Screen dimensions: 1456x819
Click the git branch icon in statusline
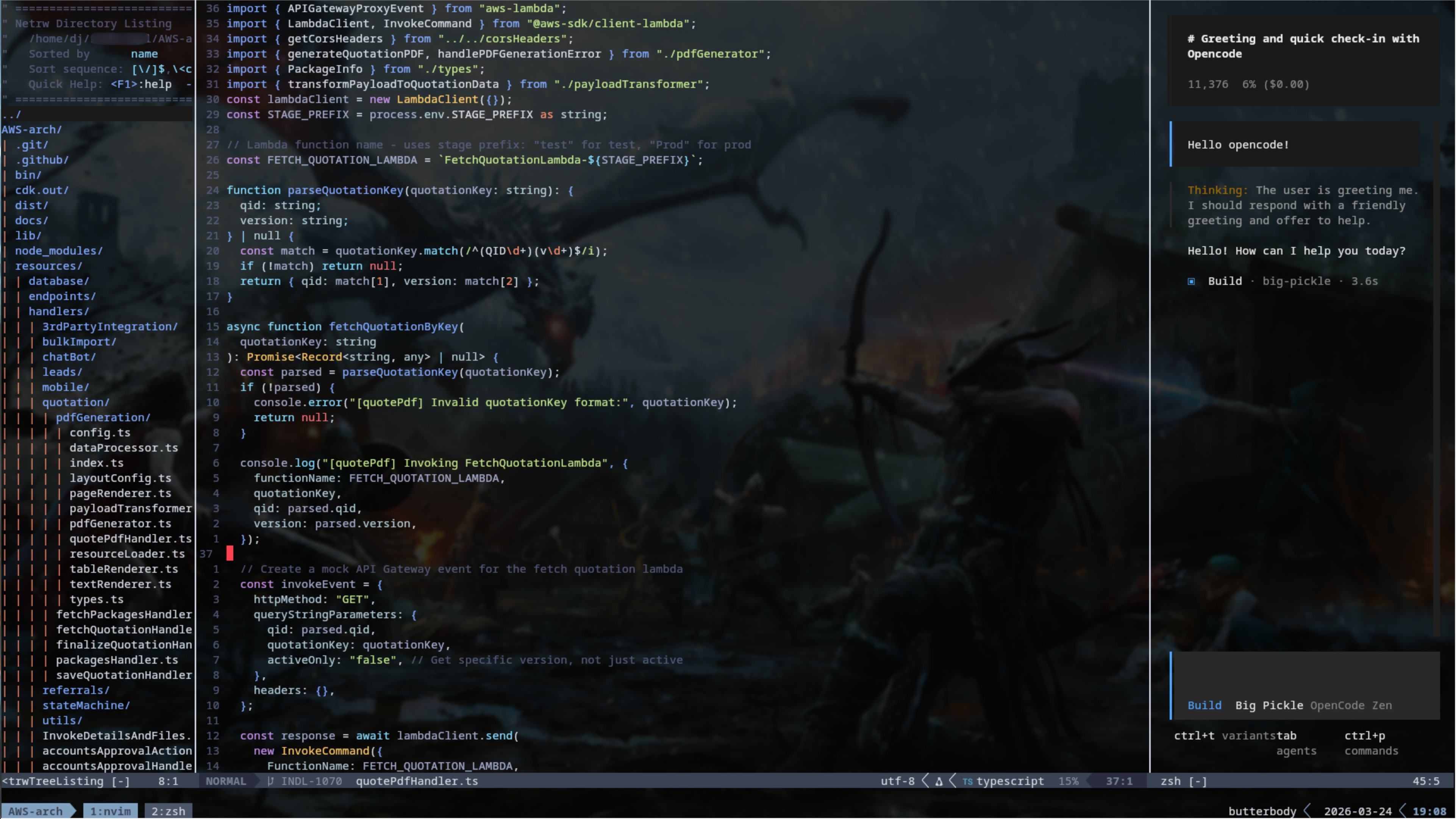pos(271,781)
